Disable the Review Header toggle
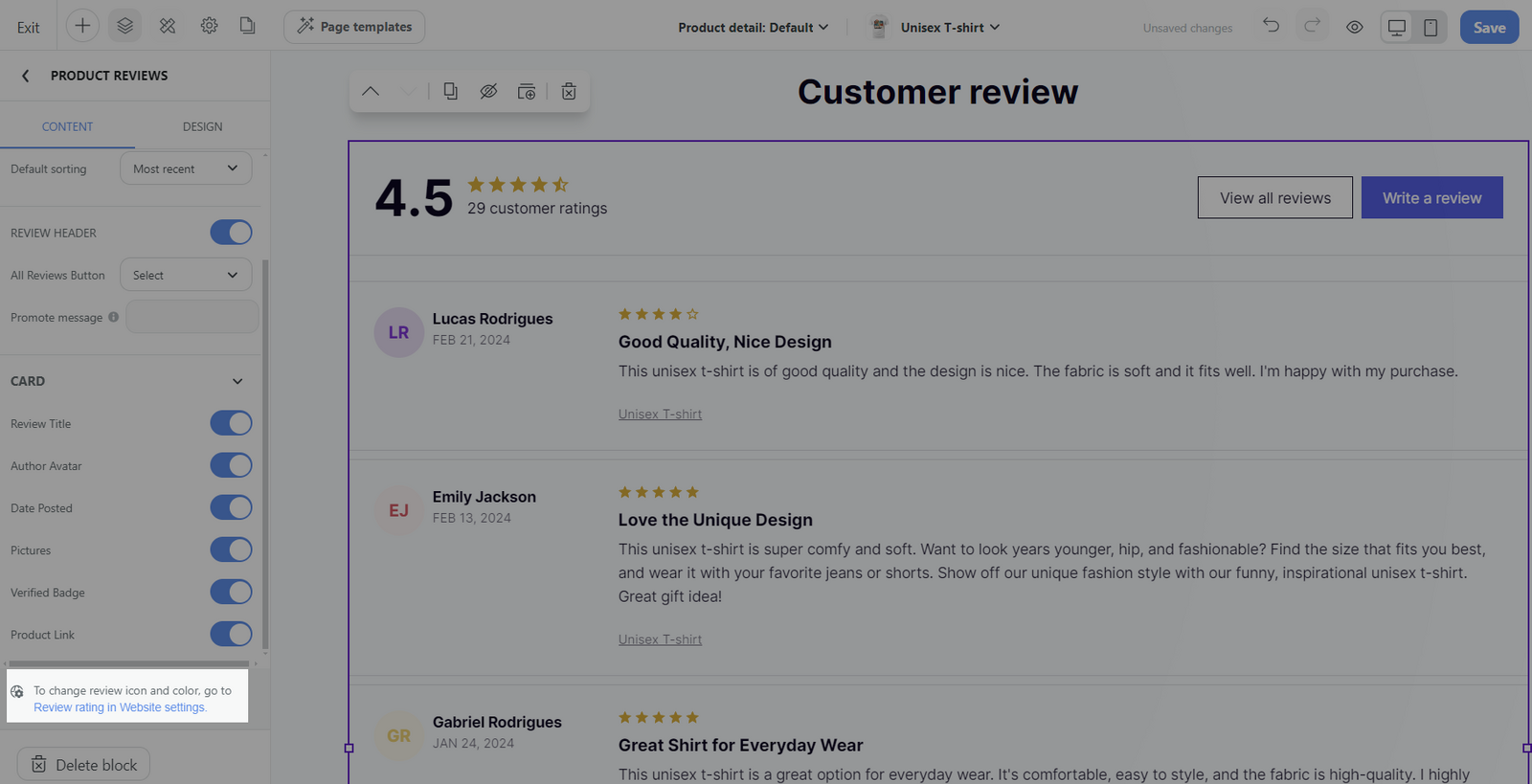1532x784 pixels. pos(231,233)
